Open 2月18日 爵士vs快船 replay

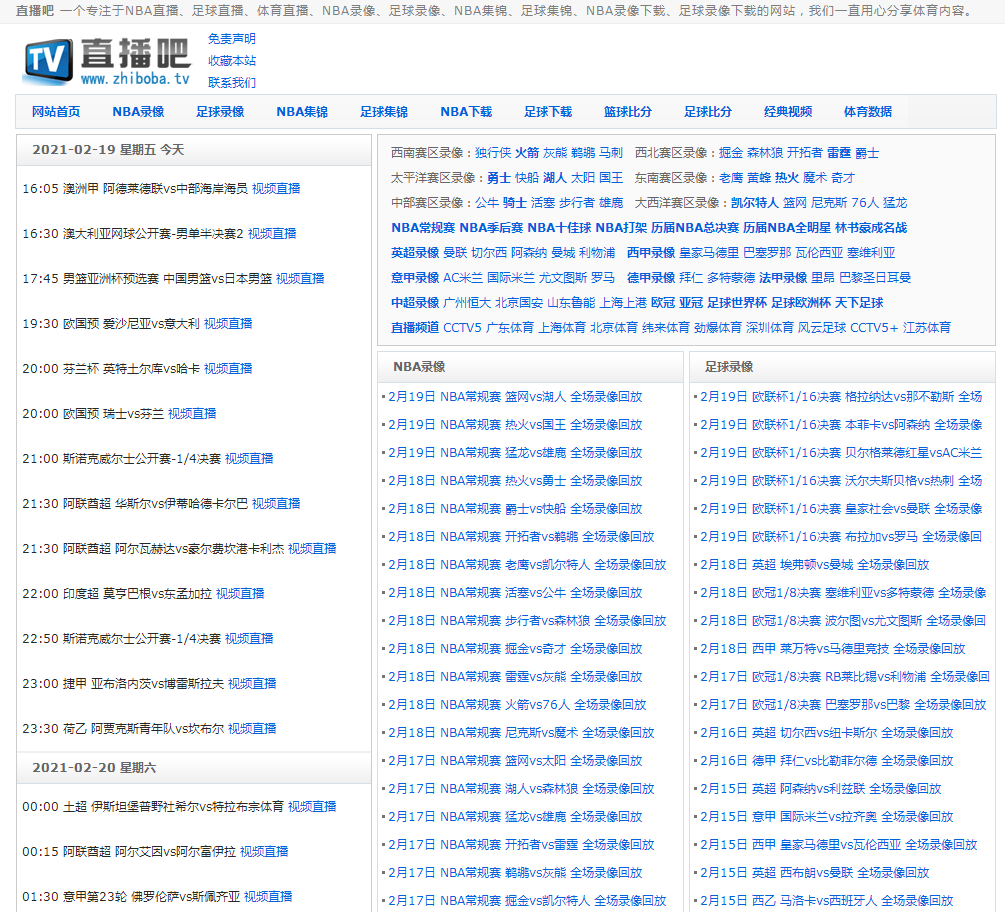(515, 508)
